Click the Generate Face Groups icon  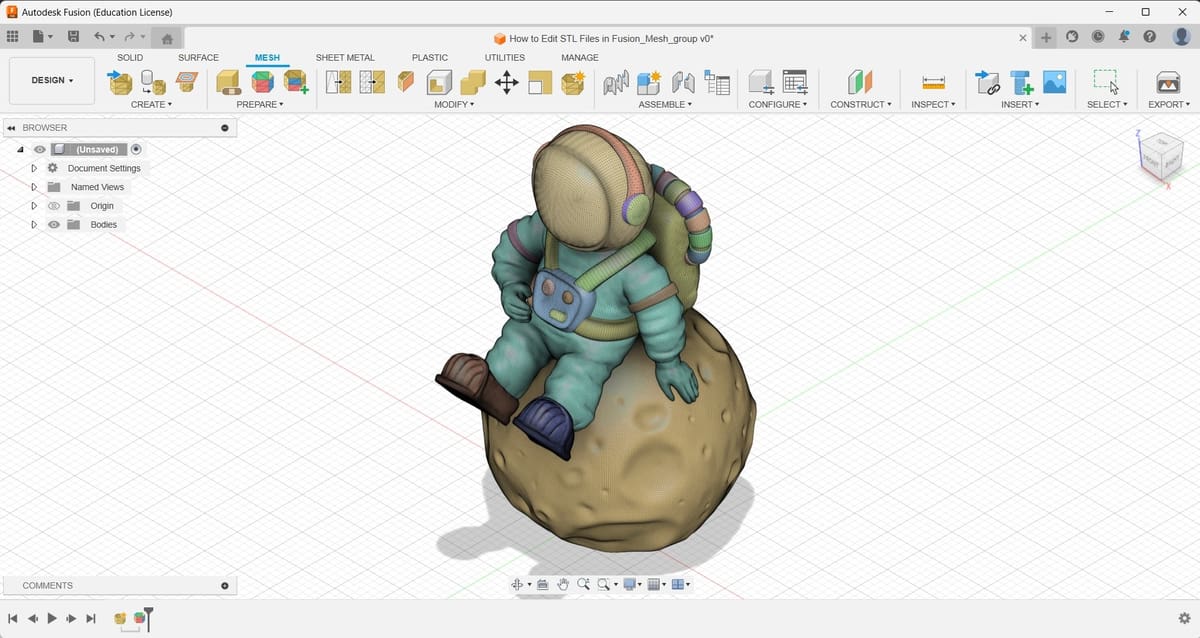pyautogui.click(x=262, y=82)
